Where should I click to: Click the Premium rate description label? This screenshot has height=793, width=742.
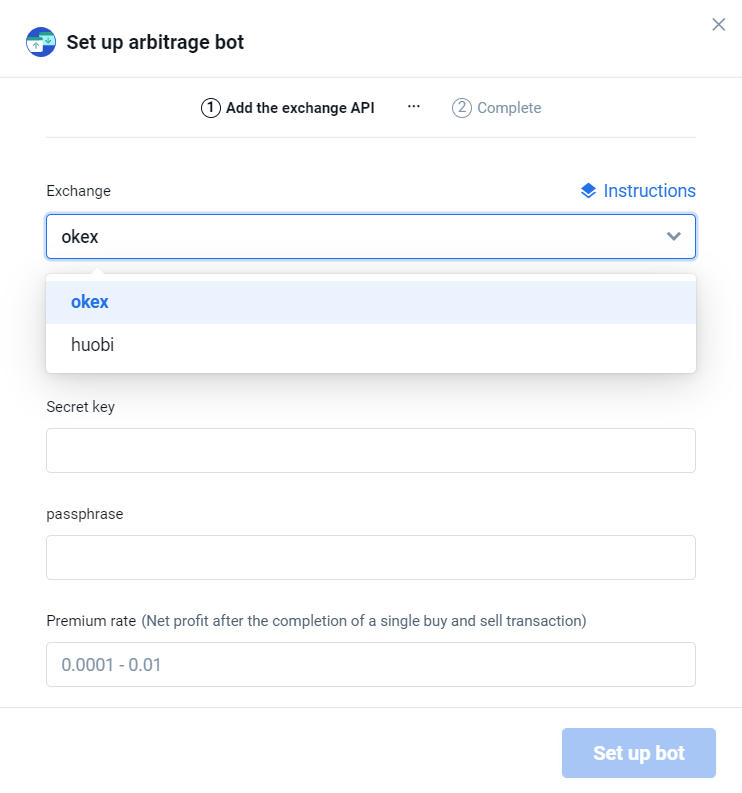pyautogui.click(x=363, y=621)
